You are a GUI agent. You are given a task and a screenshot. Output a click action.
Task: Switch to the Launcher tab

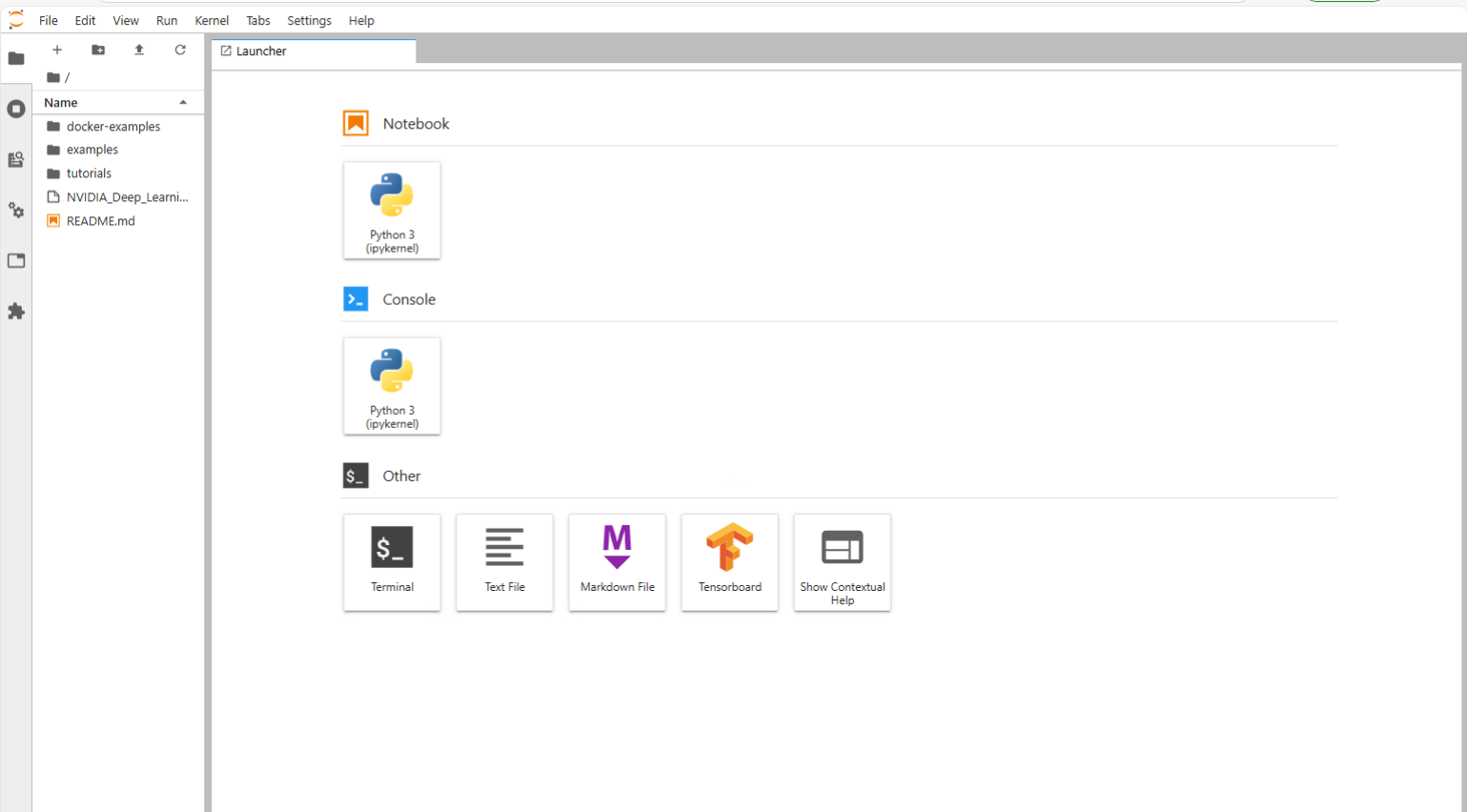click(314, 51)
